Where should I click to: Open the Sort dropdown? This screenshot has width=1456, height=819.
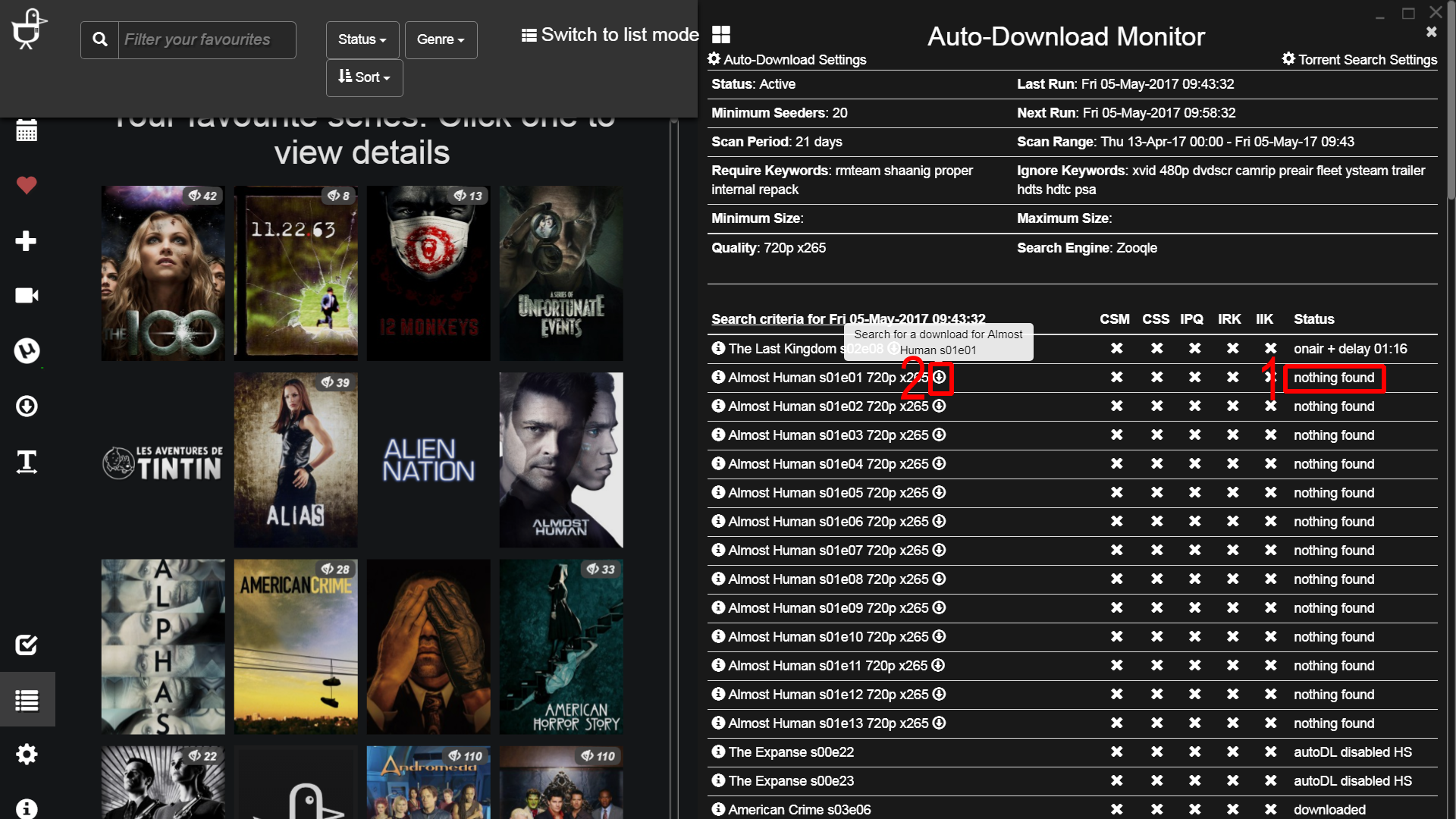tap(364, 77)
